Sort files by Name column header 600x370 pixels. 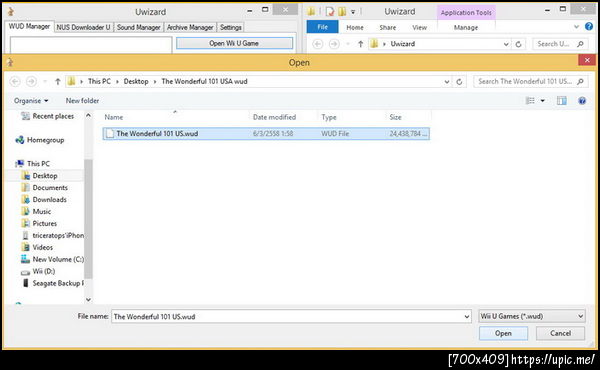(114, 117)
